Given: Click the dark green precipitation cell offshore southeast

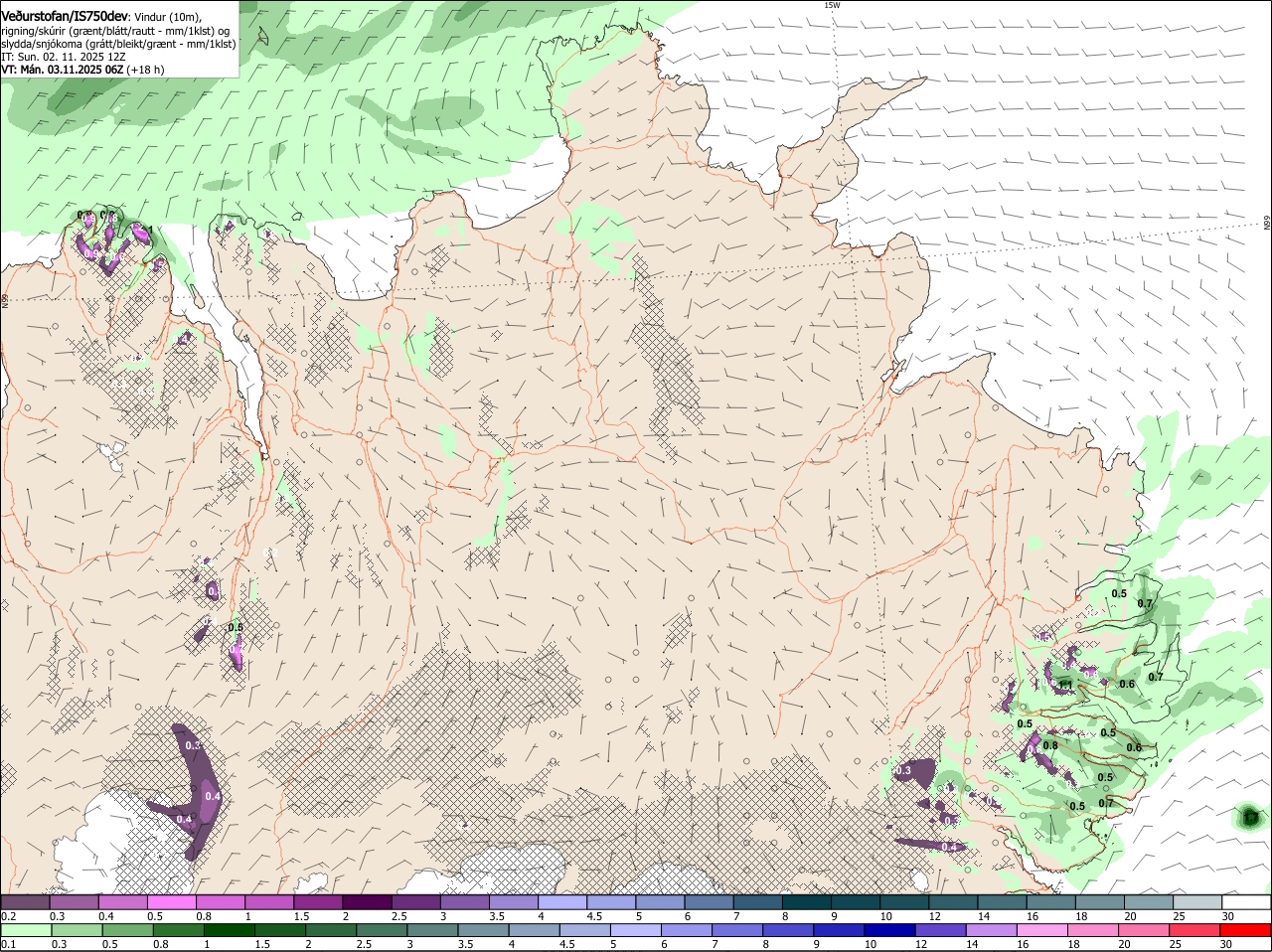Looking at the screenshot, I should click(1249, 818).
